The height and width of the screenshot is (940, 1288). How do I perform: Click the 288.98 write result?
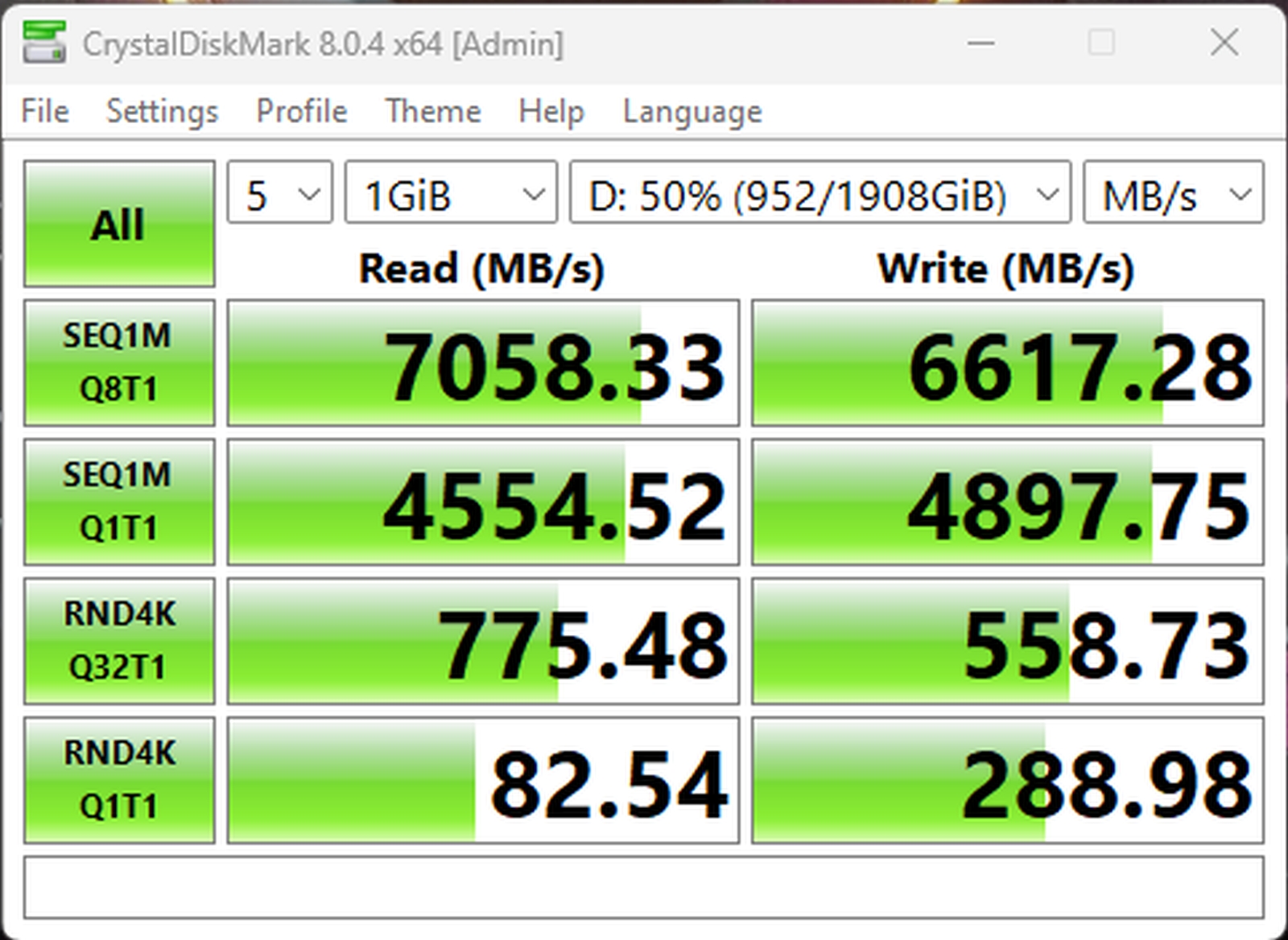pos(1008,781)
